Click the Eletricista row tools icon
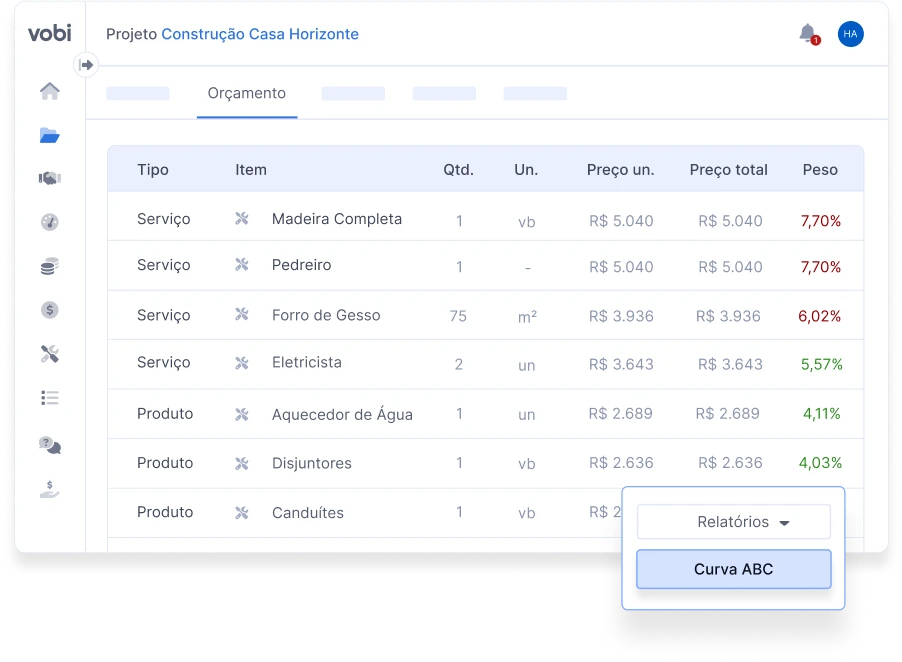902x662 pixels. (x=242, y=363)
